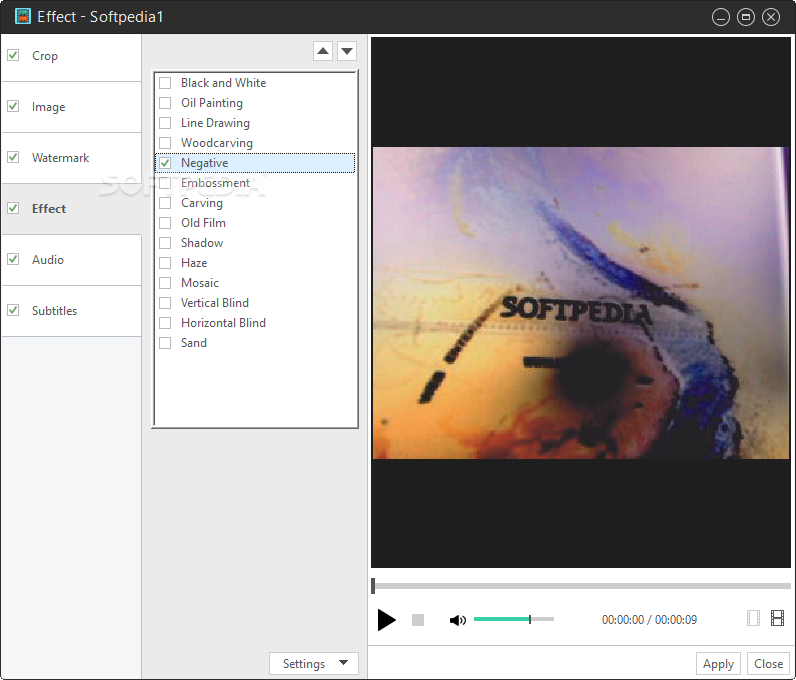Uncheck the Negative effect checkbox
The height and width of the screenshot is (680, 796).
point(165,163)
